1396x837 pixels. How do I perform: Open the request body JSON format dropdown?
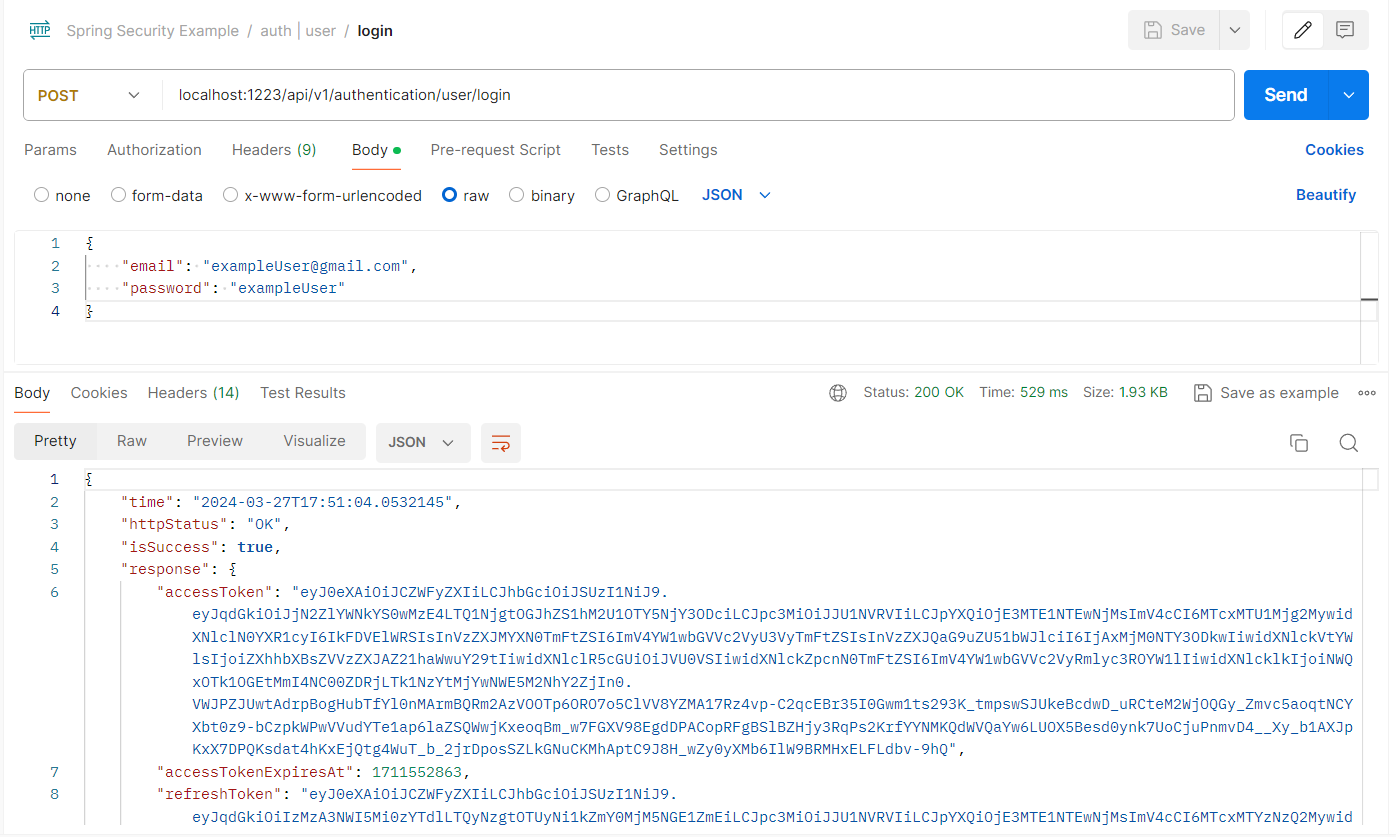(737, 195)
